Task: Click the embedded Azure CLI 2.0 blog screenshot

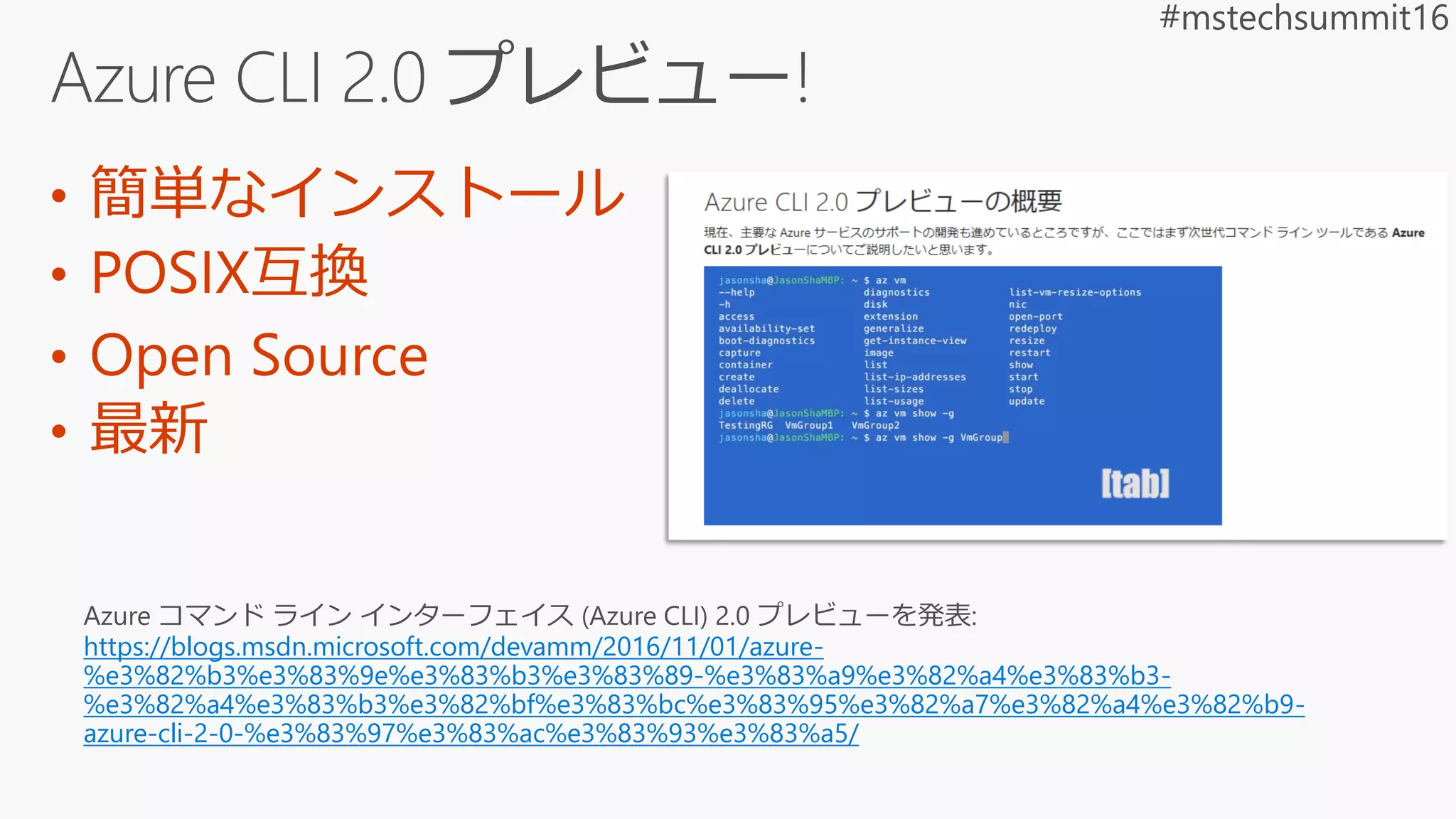Action: tap(1057, 356)
